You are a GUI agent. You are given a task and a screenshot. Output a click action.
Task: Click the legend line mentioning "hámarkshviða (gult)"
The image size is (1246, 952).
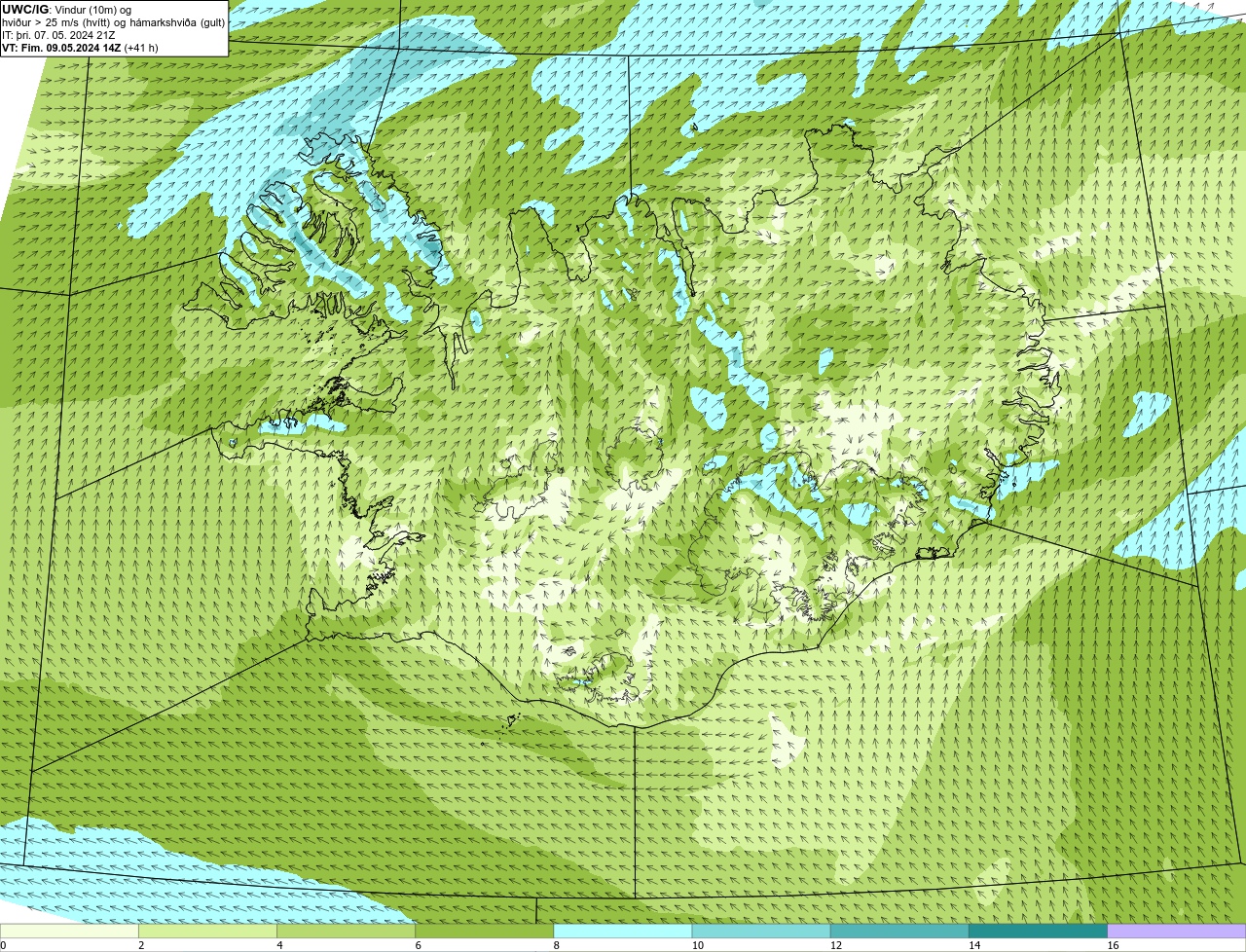[114, 22]
